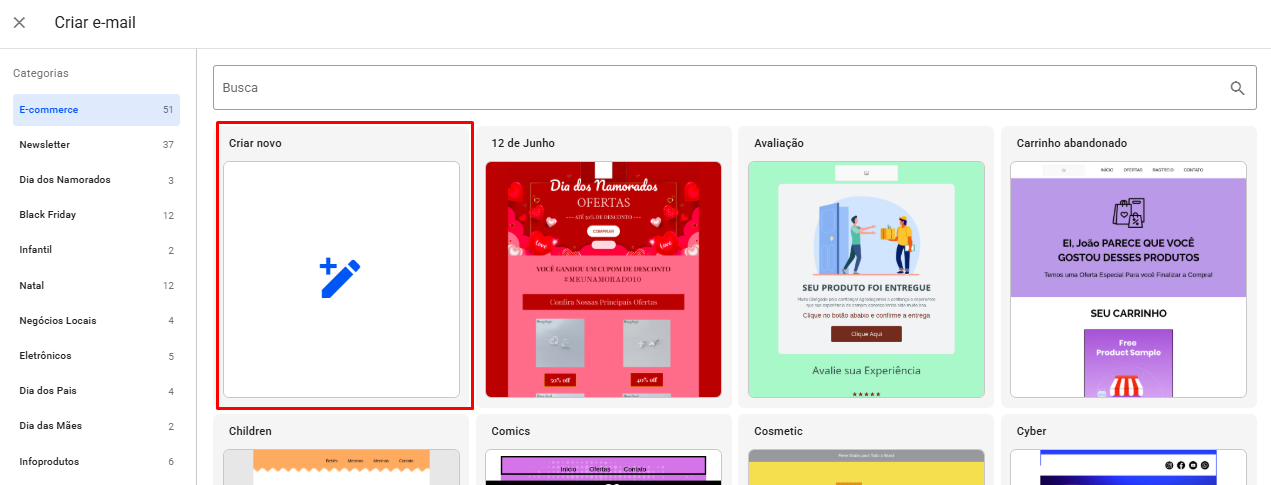Screen dimensions: 1271x485
Task: Select the Carrinho abandonado template
Action: 1128,279
